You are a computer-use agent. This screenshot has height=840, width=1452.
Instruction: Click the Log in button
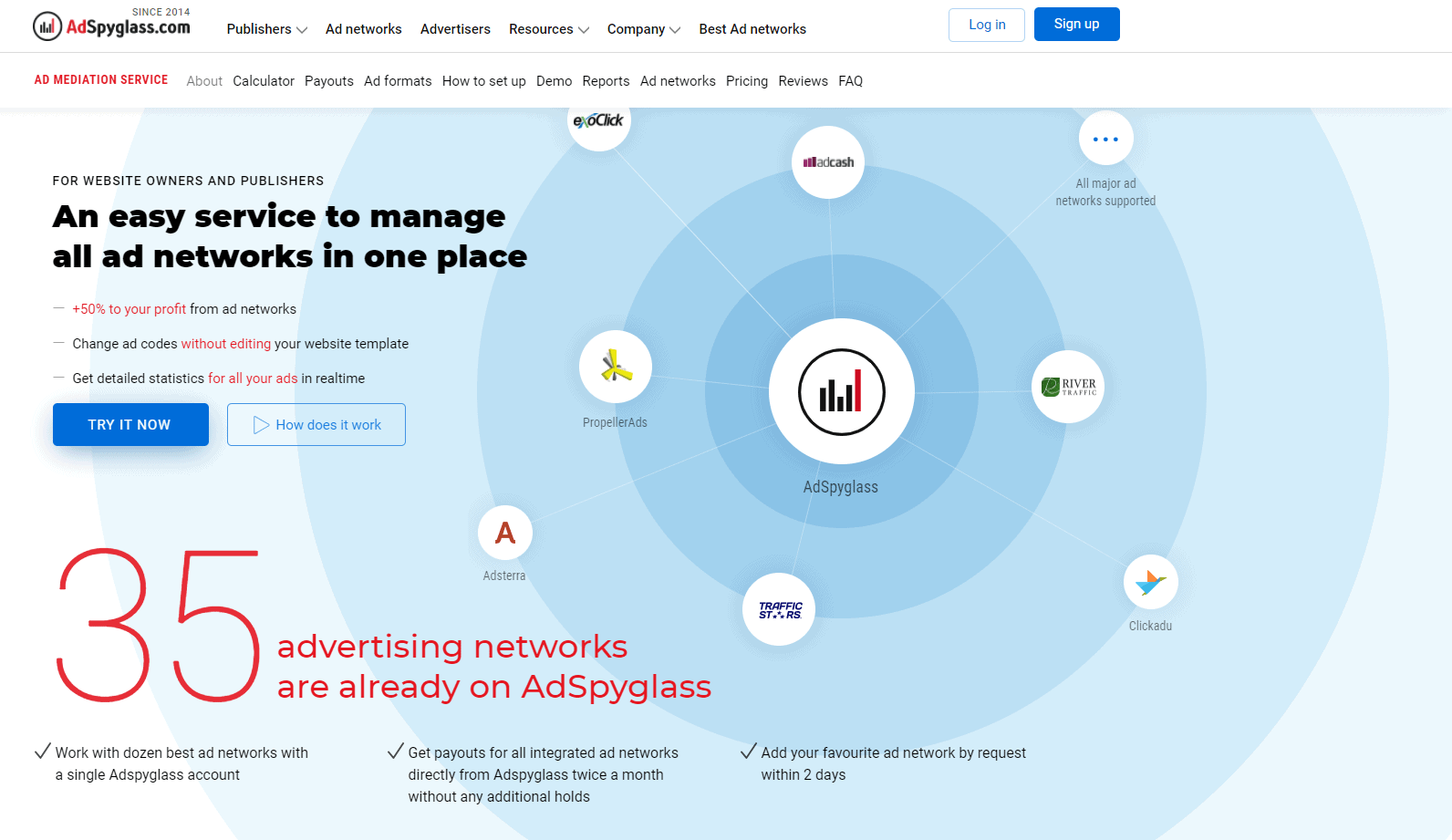[x=987, y=25]
